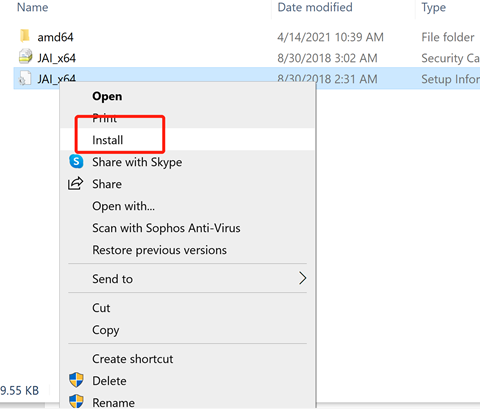
Task: Click the Share arrow icon
Action: click(76, 184)
